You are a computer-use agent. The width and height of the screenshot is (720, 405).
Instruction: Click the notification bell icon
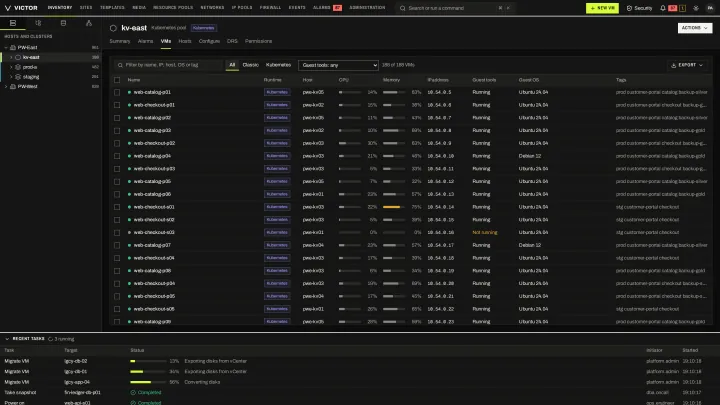click(663, 8)
